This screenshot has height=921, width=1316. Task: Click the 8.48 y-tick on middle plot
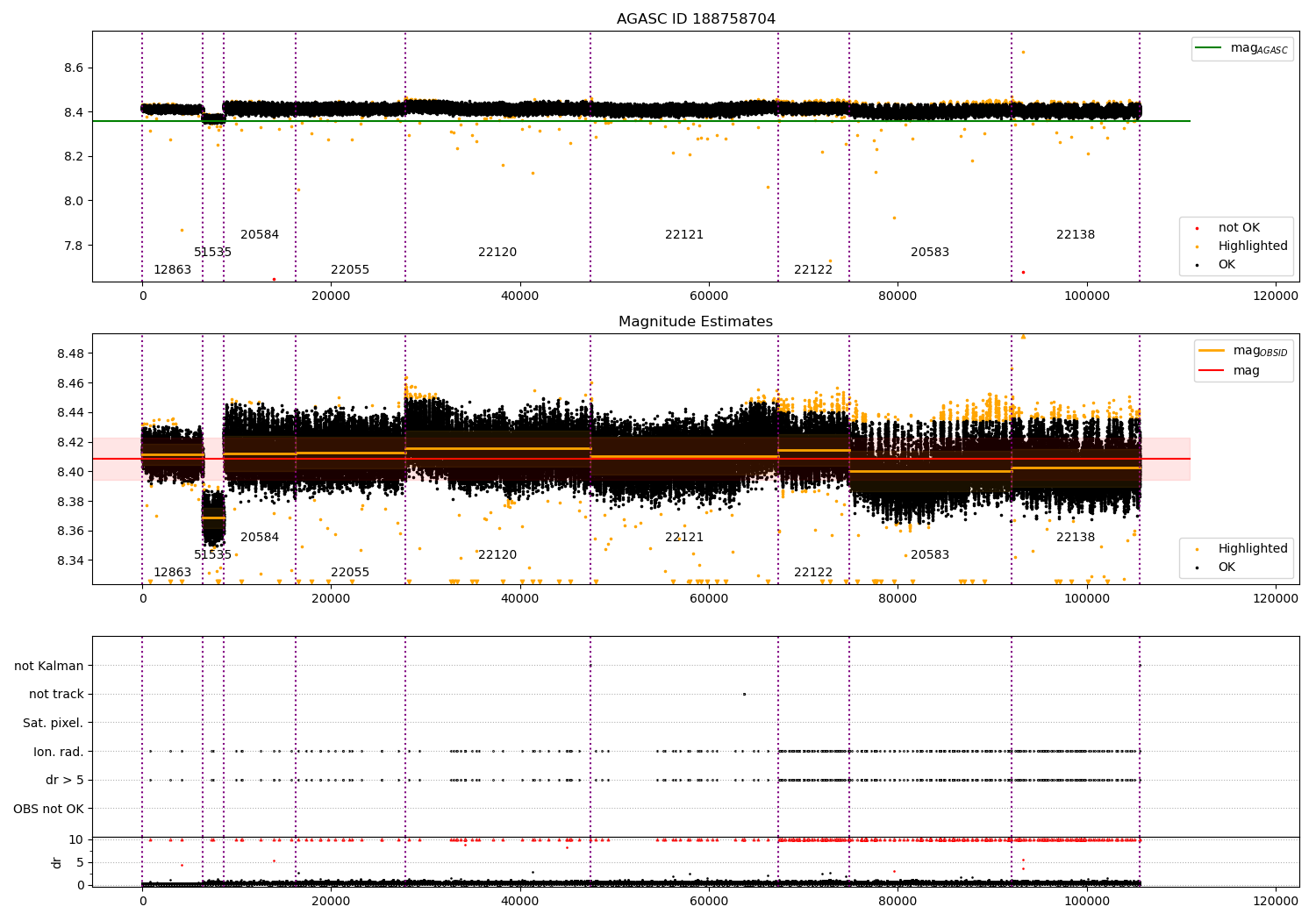coord(70,354)
